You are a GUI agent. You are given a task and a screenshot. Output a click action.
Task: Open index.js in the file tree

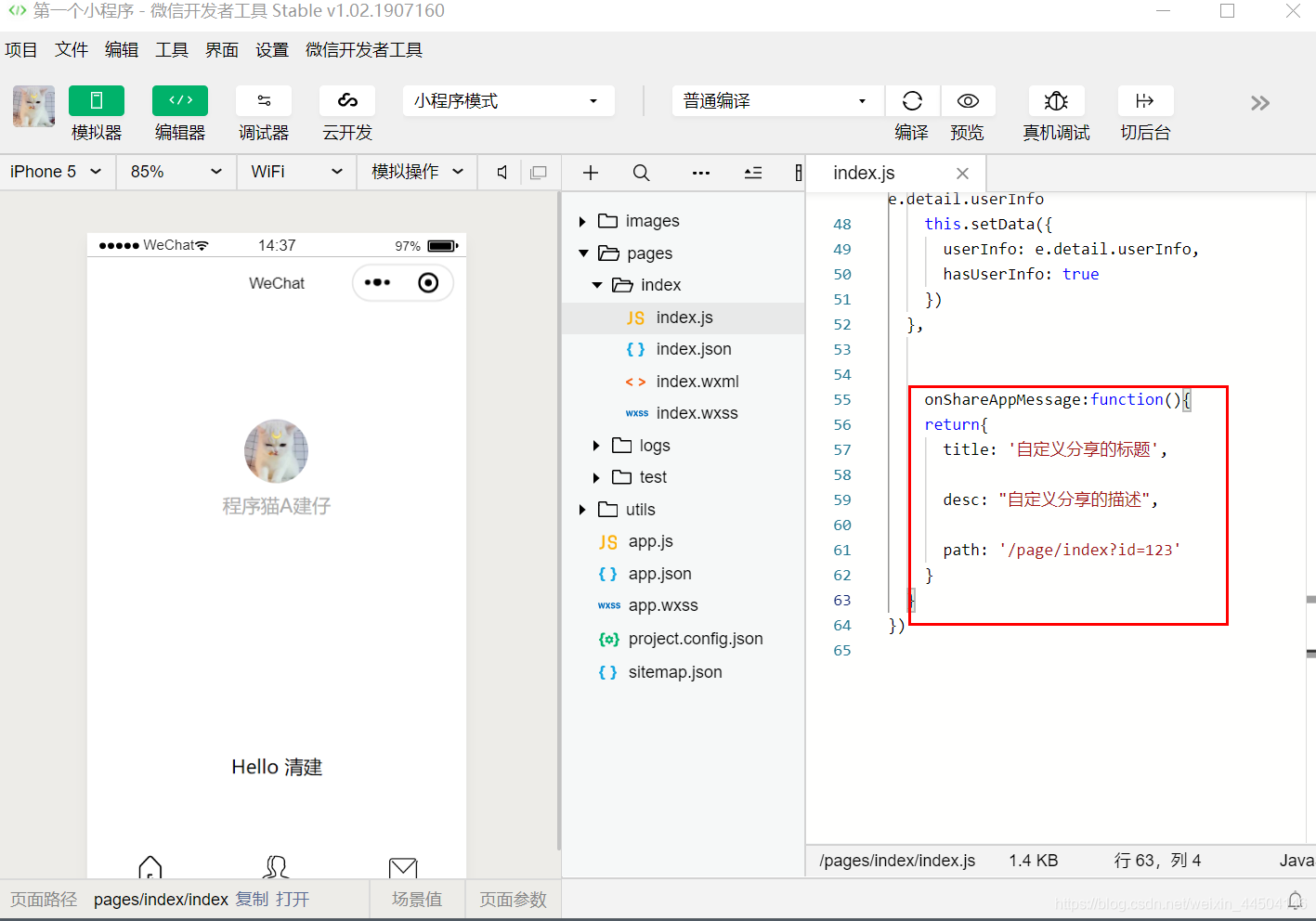683,318
